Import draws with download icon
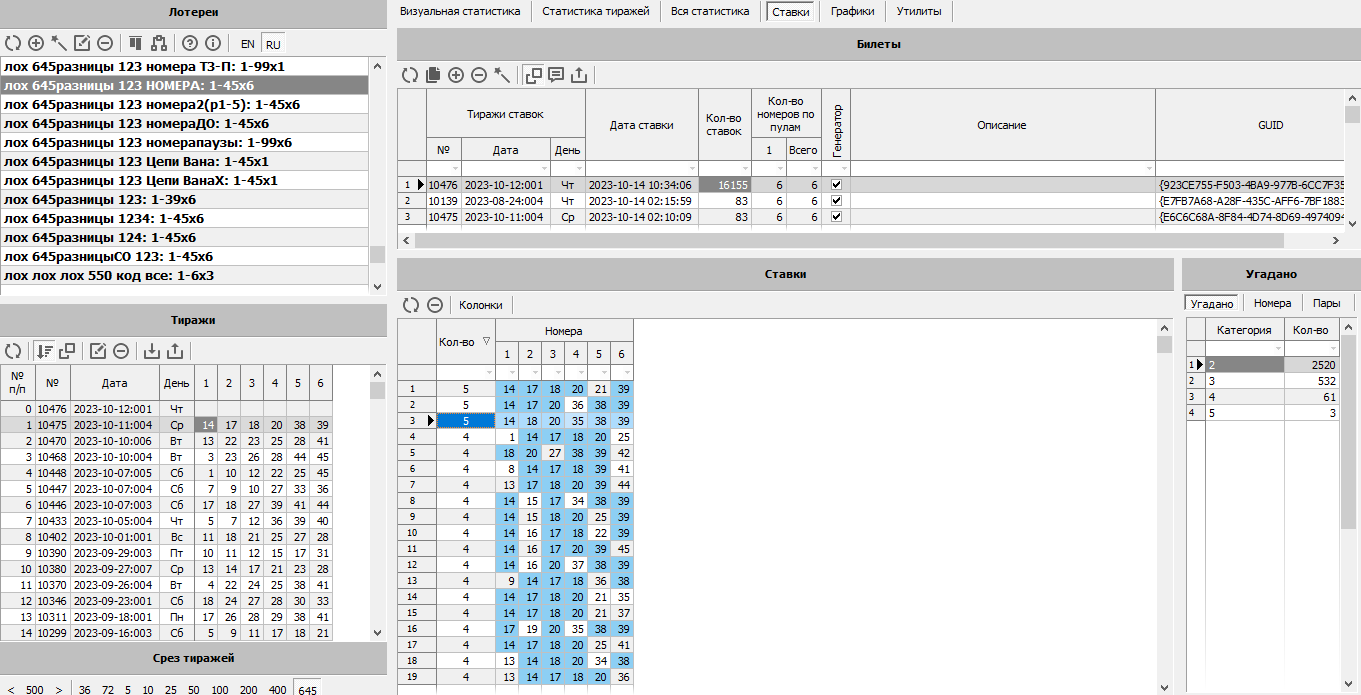The height and width of the screenshot is (695, 1361). coord(152,351)
